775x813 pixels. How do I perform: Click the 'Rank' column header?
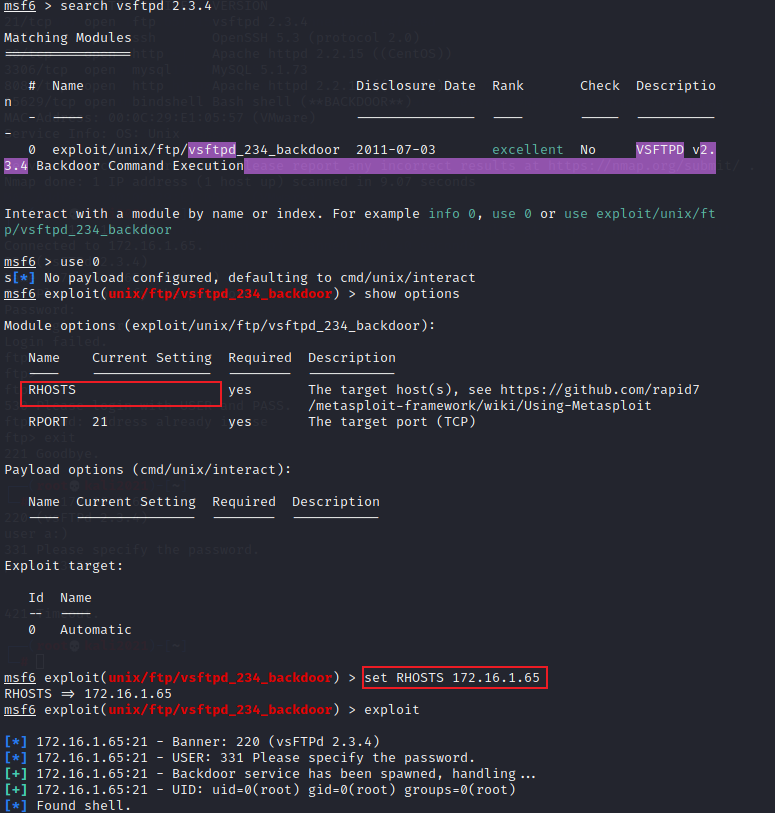pyautogui.click(x=508, y=86)
